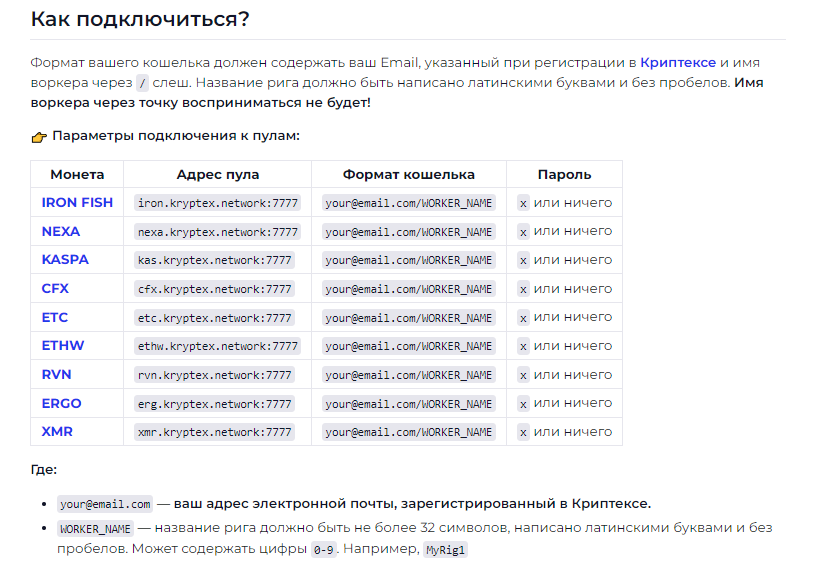Open the NEXA coin link
The image size is (839, 567).
[x=60, y=232]
